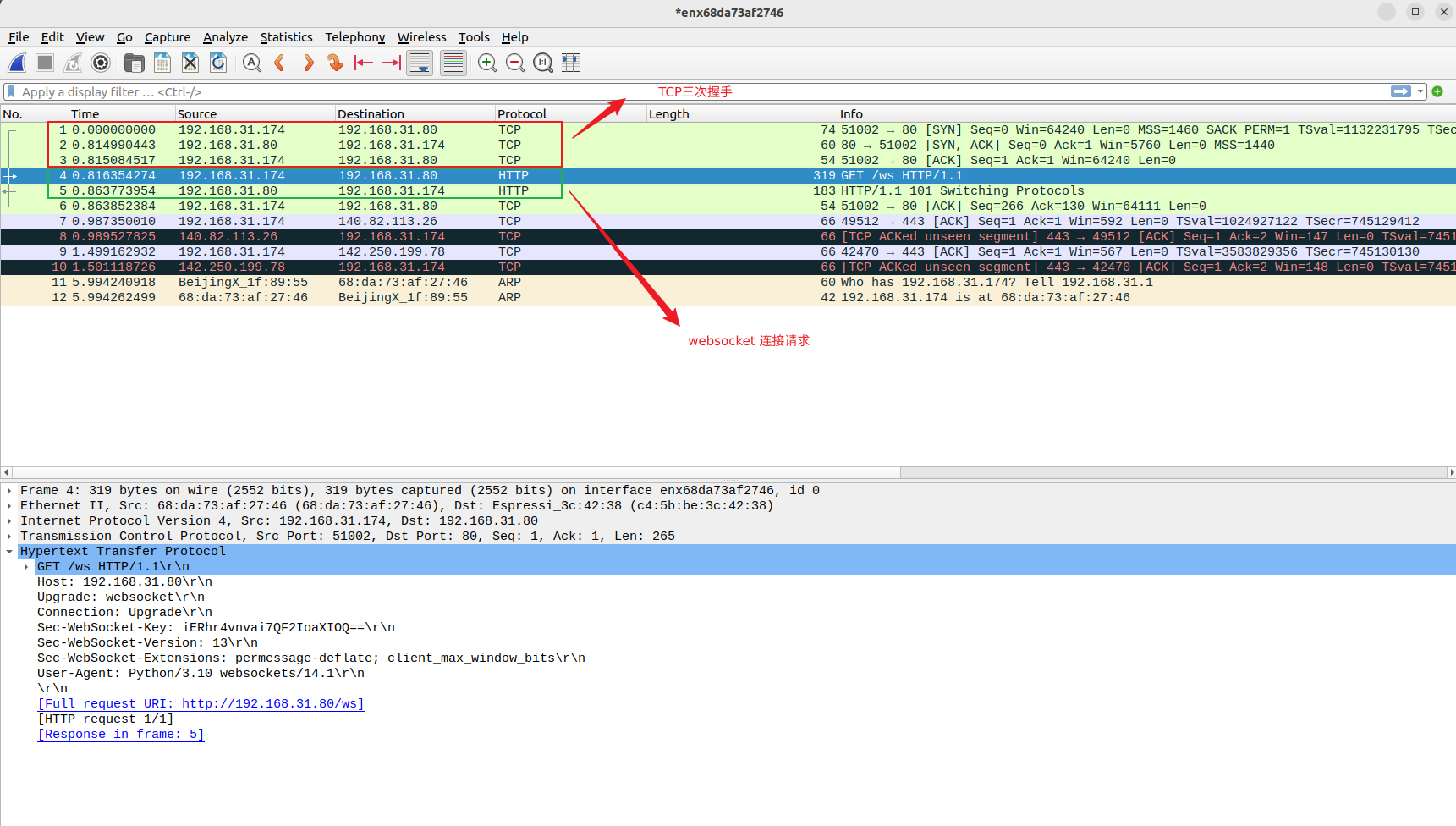Expand Transmission Control Protocol details
Screen dimensions: 1456x826
click(x=9, y=537)
